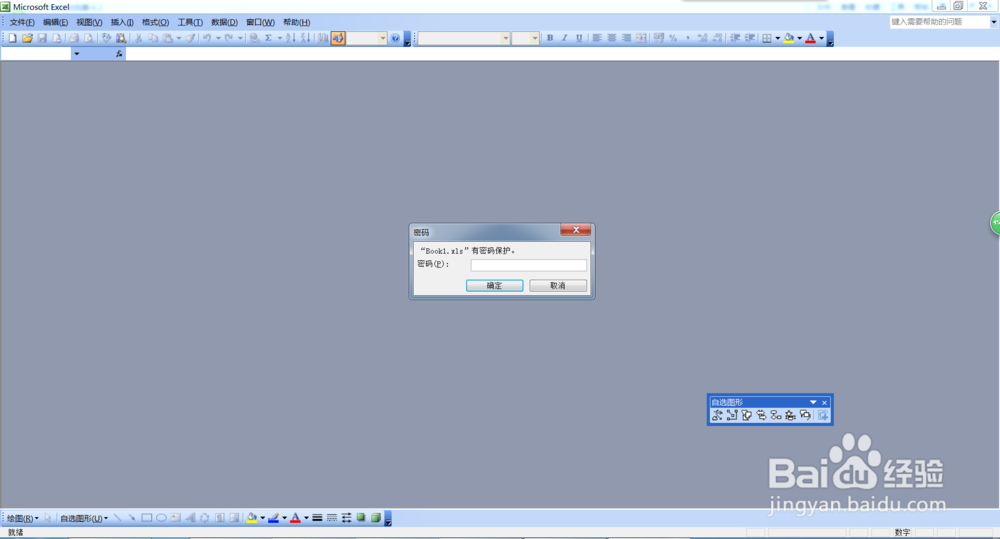Click the AutoSum sigma icon
1000x539 pixels.
268,38
